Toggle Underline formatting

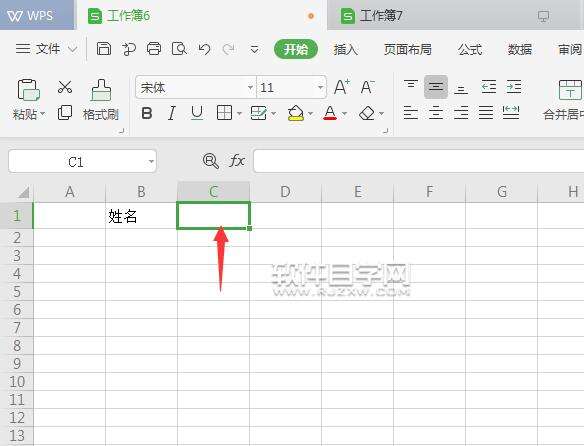197,113
